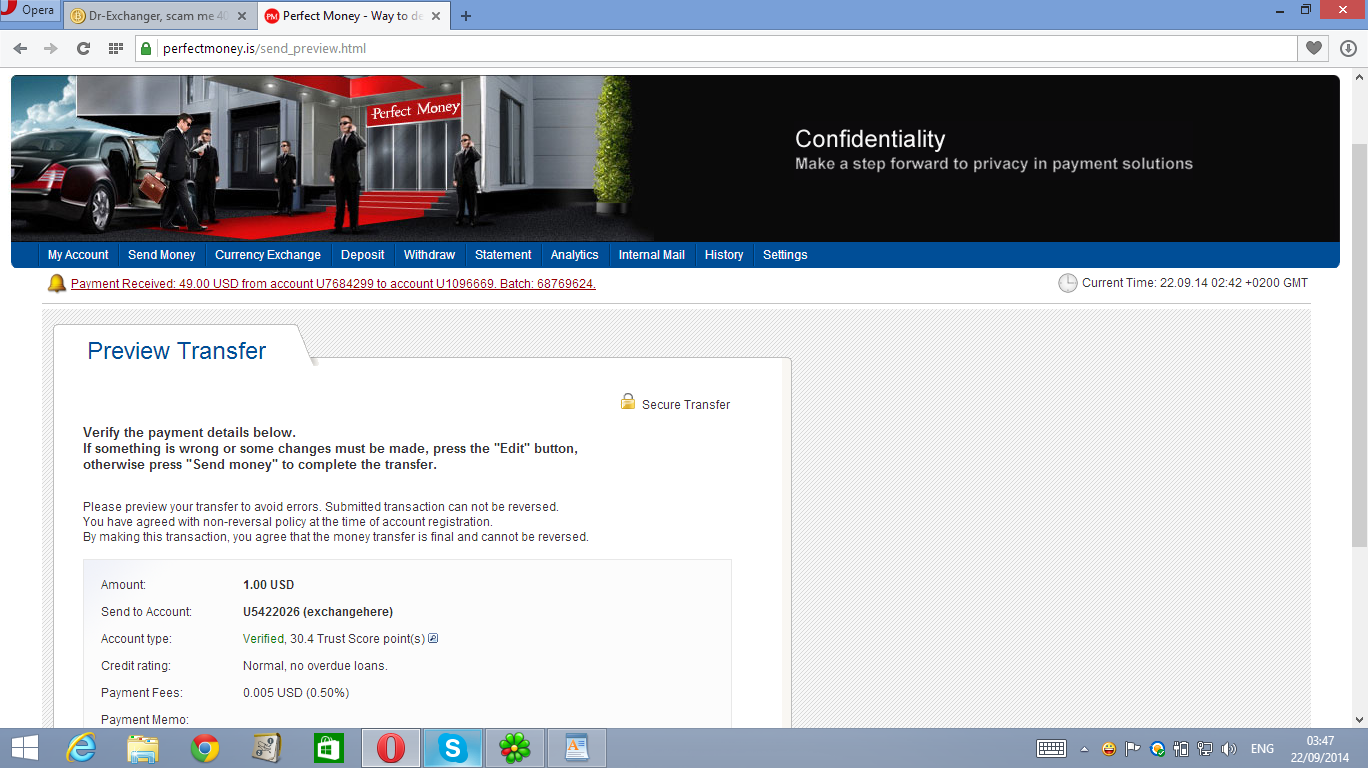The height and width of the screenshot is (768, 1368).
Task: Click the Verified account type text
Action: coord(263,638)
